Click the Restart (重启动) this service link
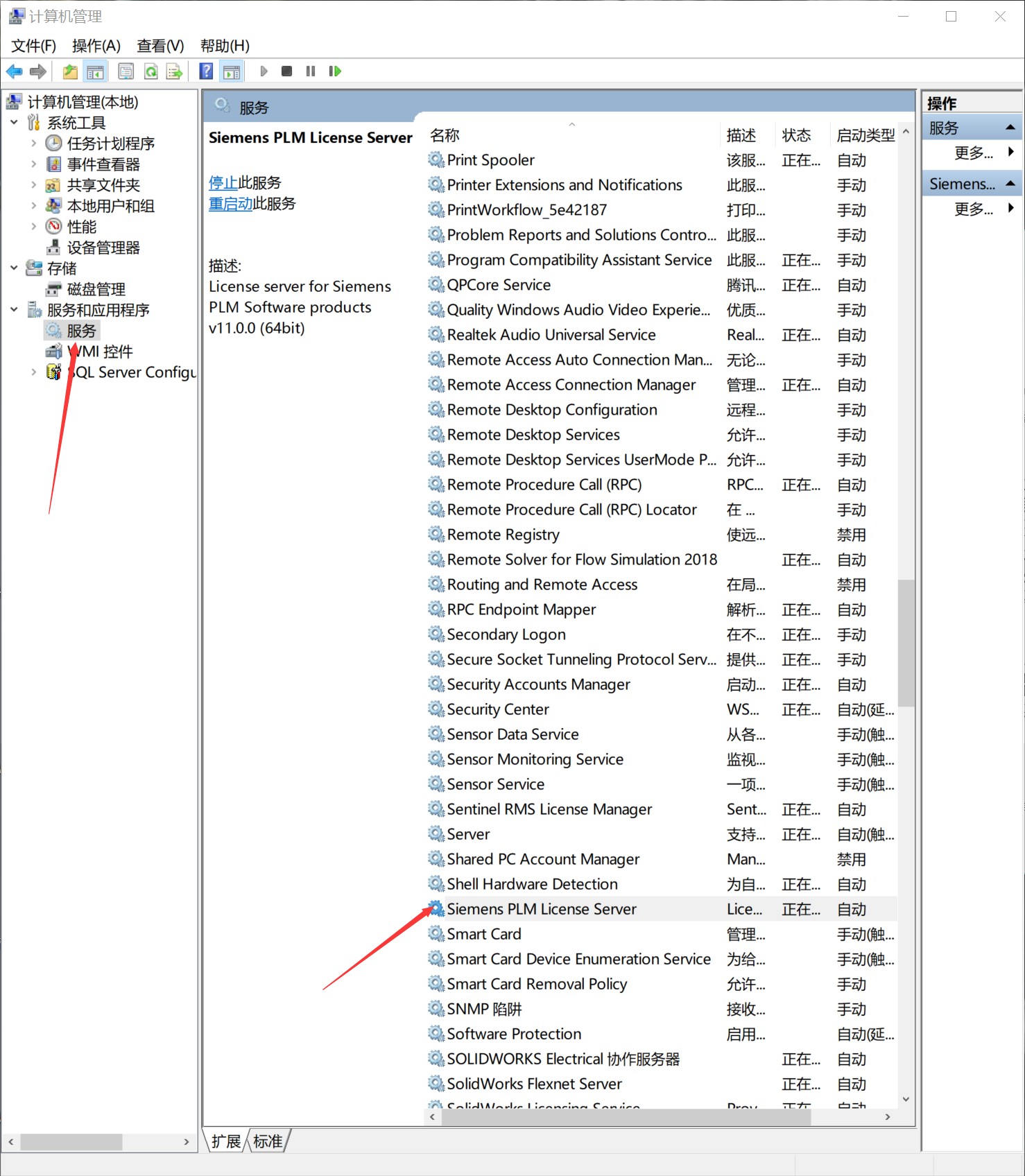Viewport: 1025px width, 1176px height. click(231, 204)
